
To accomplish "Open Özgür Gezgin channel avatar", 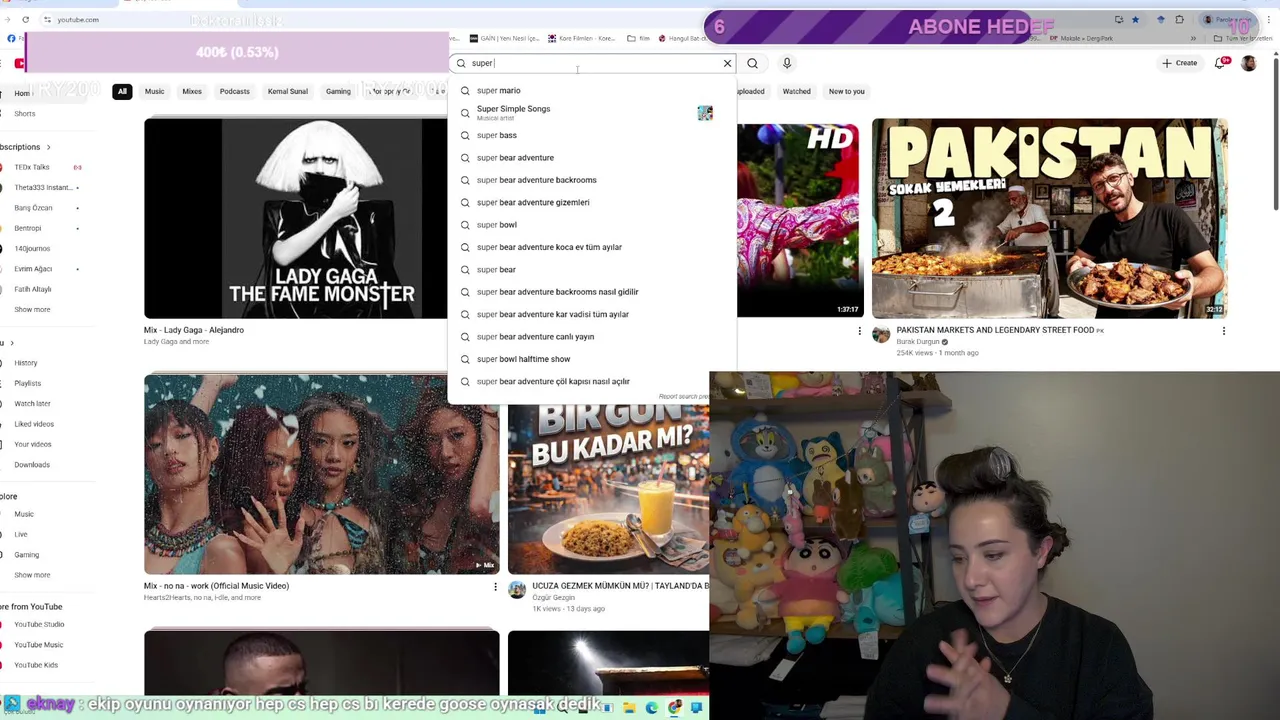I will (517, 590).
